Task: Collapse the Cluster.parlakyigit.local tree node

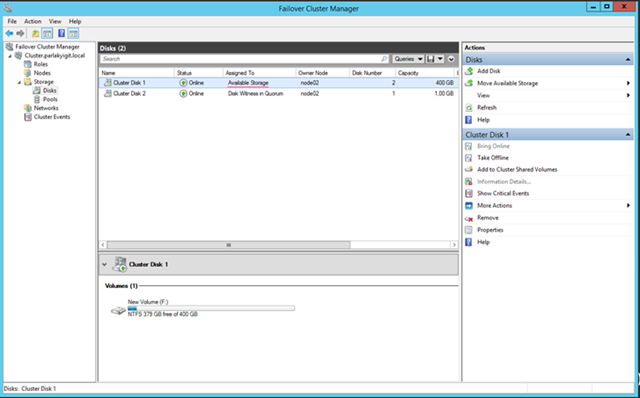Action: click(10, 56)
